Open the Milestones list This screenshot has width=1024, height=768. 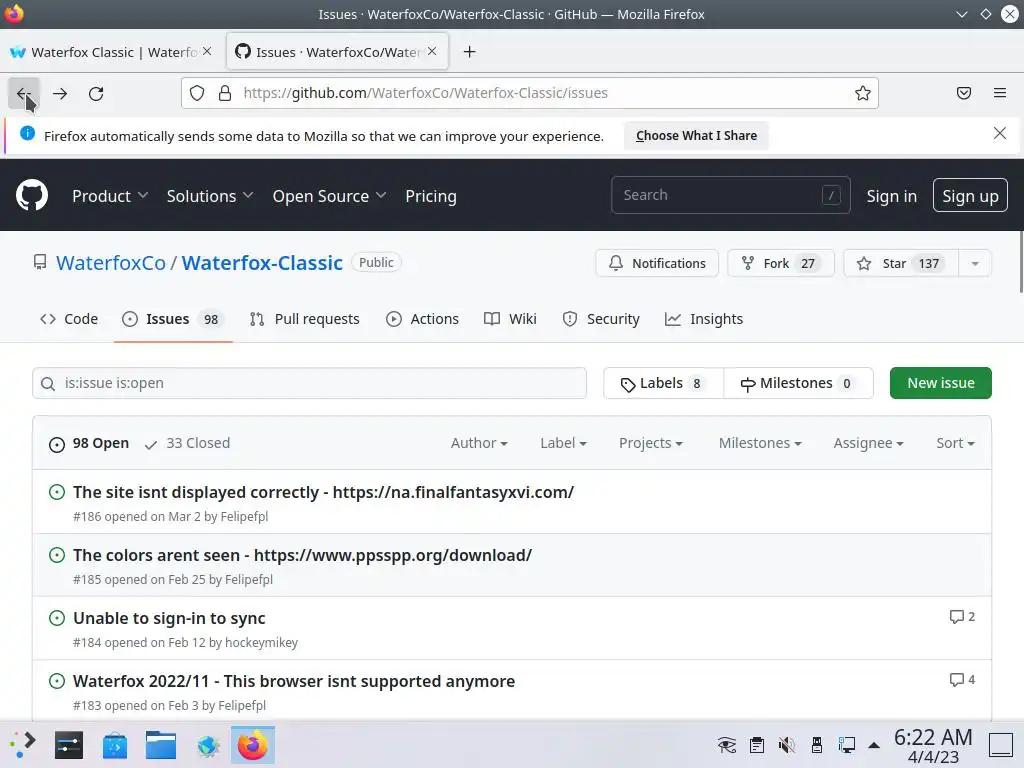point(798,383)
